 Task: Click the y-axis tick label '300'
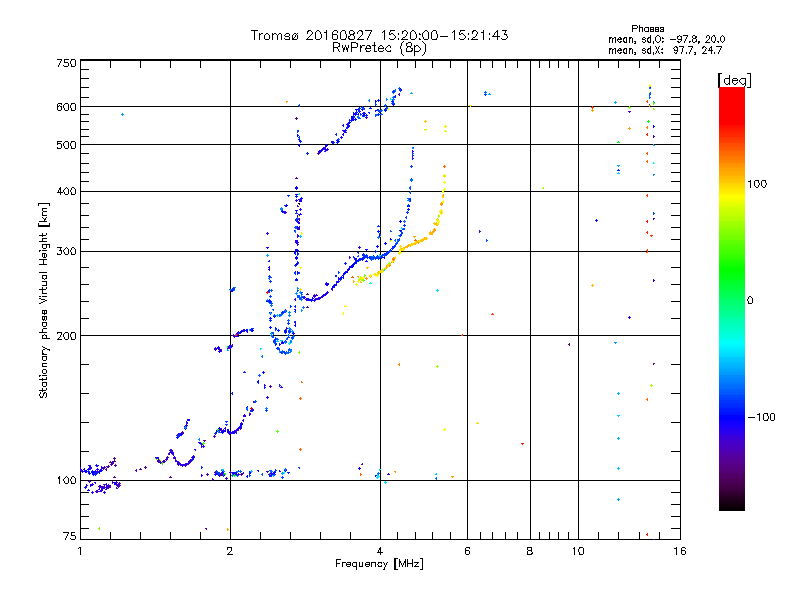coord(66,252)
